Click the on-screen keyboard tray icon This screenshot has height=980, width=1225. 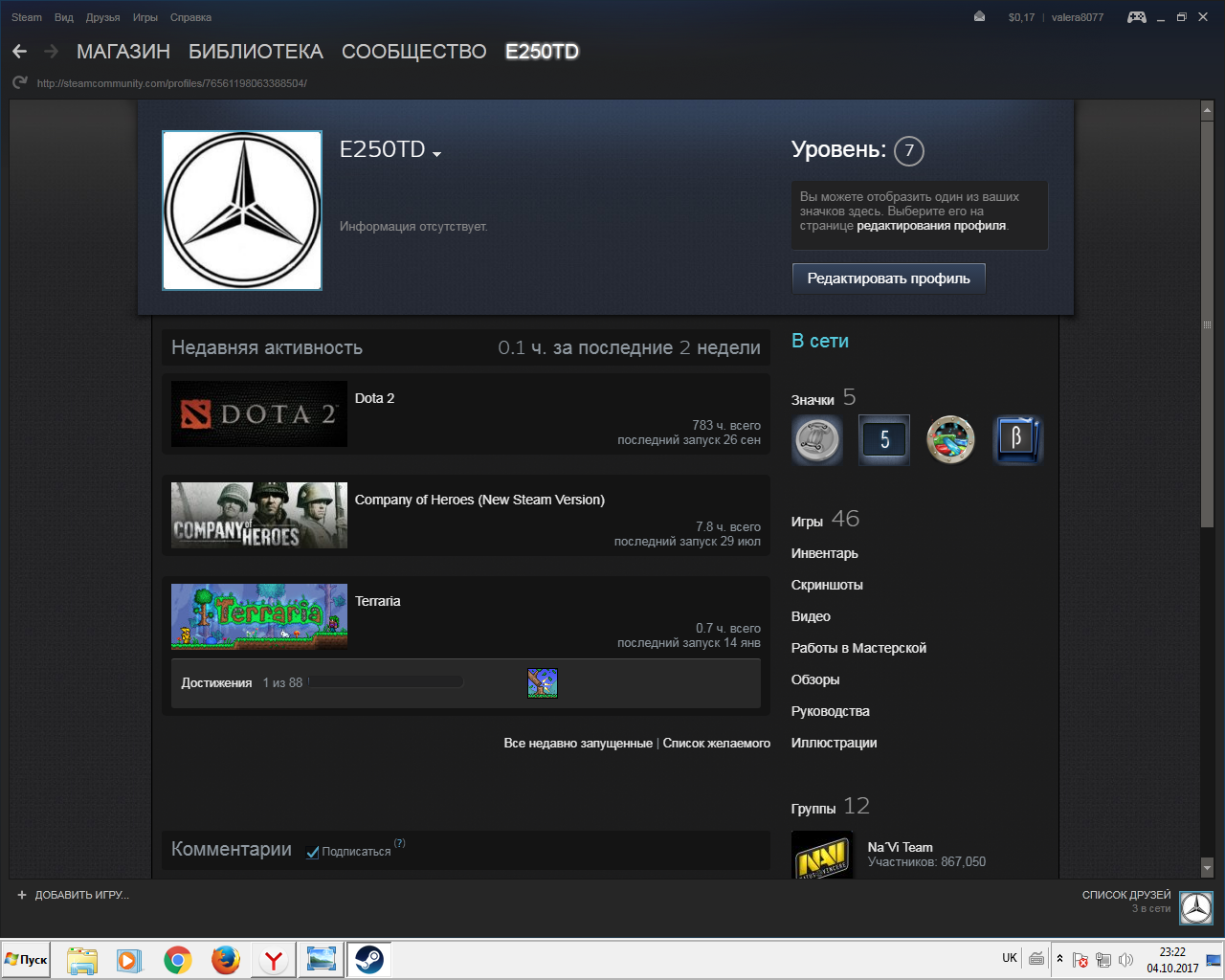point(1036,958)
